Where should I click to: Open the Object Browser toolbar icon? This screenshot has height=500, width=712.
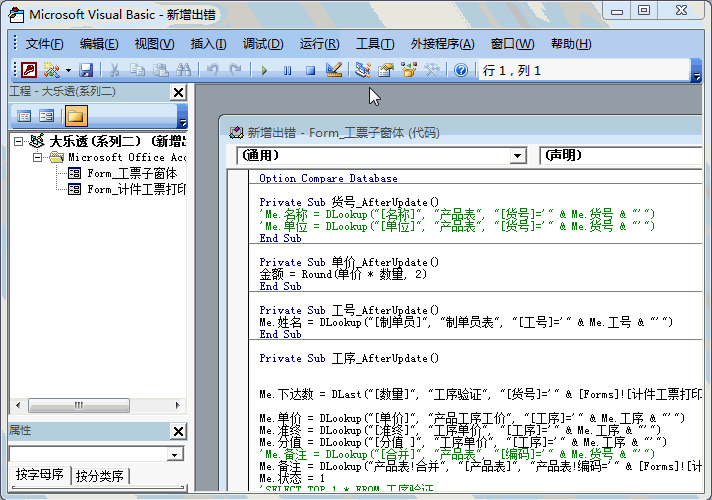coord(409,70)
